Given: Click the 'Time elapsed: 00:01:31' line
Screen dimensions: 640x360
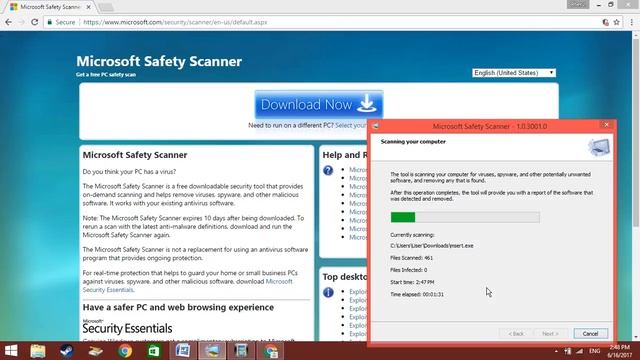Looking at the screenshot, I should coord(417,294).
